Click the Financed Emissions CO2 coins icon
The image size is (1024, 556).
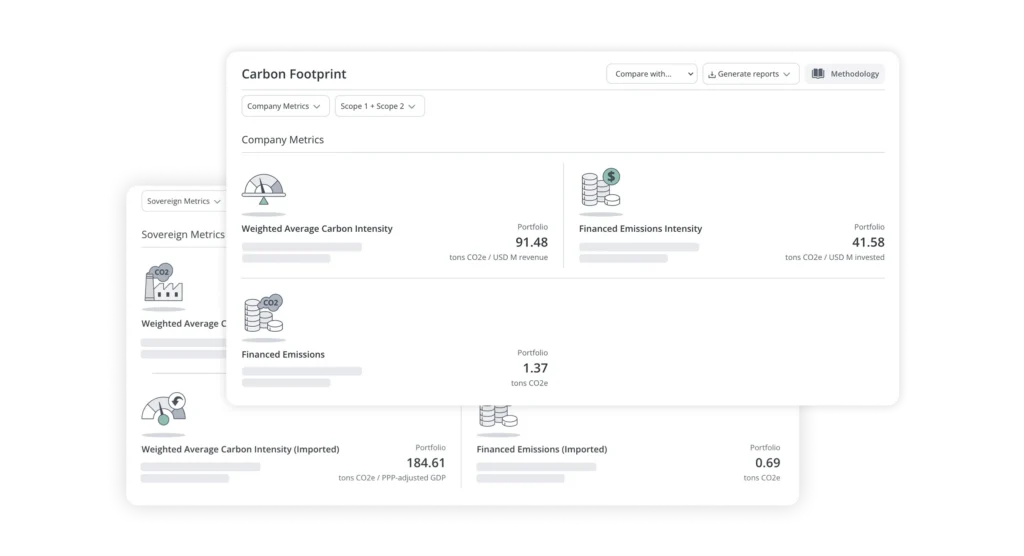pyautogui.click(x=263, y=314)
